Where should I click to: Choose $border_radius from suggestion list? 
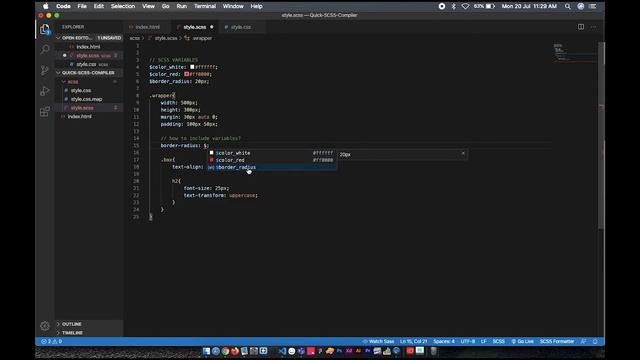click(272, 167)
